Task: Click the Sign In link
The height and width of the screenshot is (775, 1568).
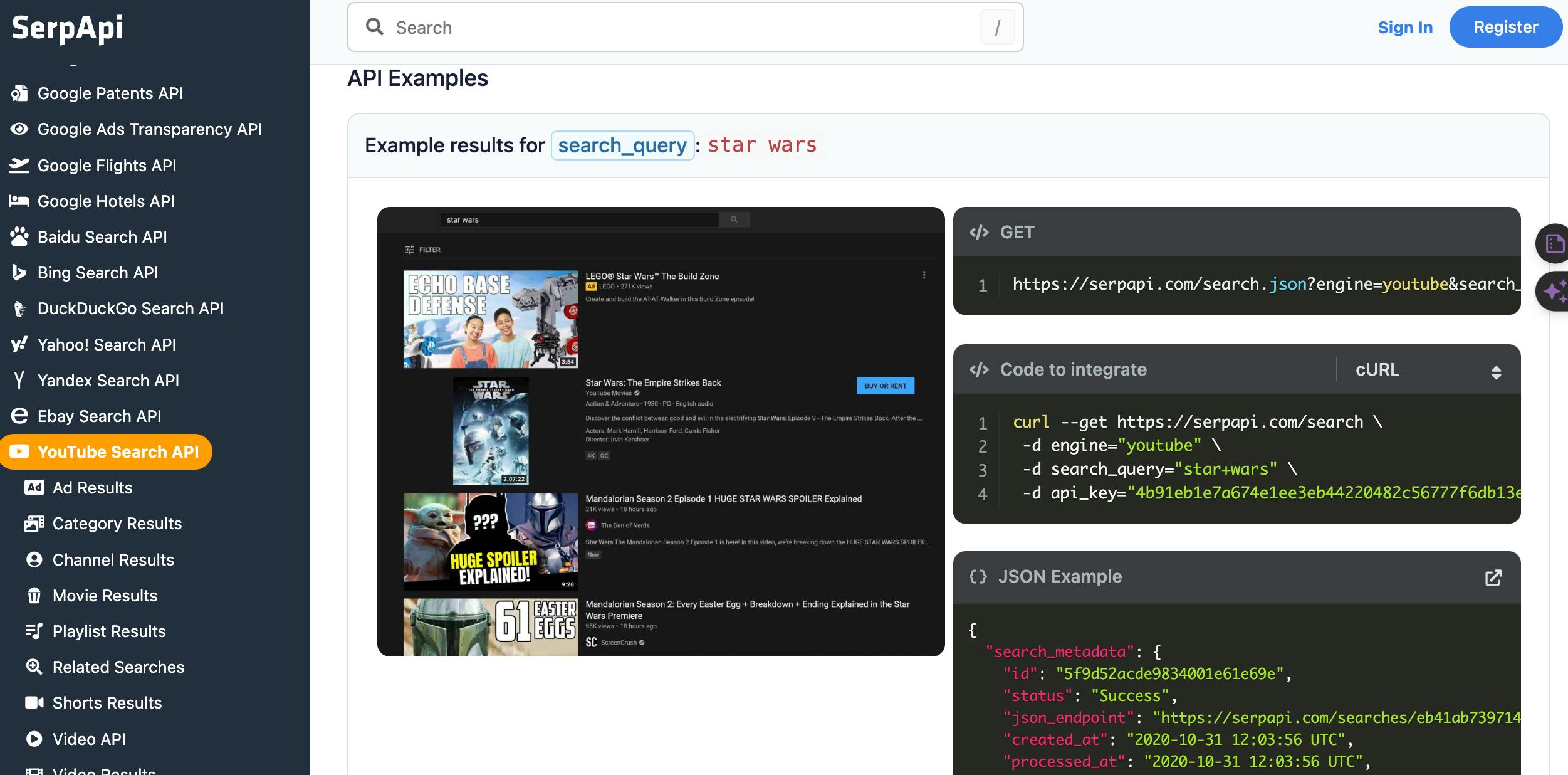Action: point(1405,28)
